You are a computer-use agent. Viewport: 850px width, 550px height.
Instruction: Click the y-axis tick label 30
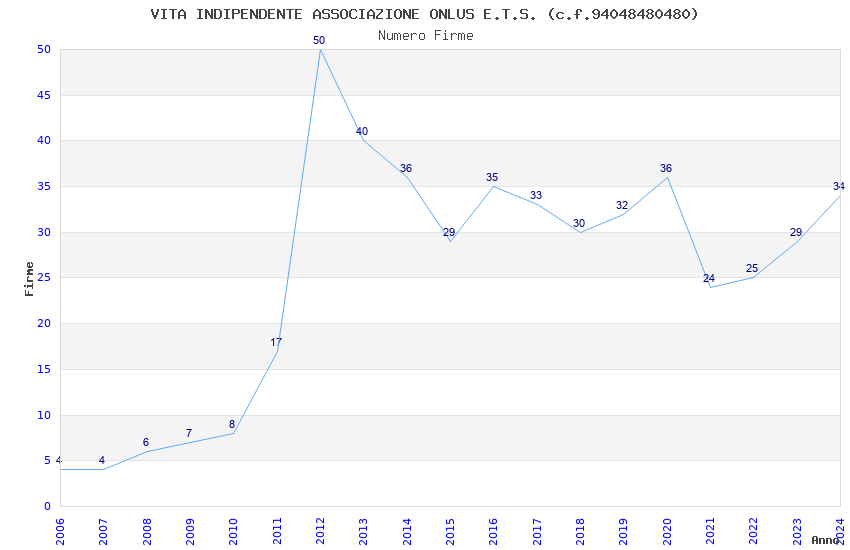(44, 232)
